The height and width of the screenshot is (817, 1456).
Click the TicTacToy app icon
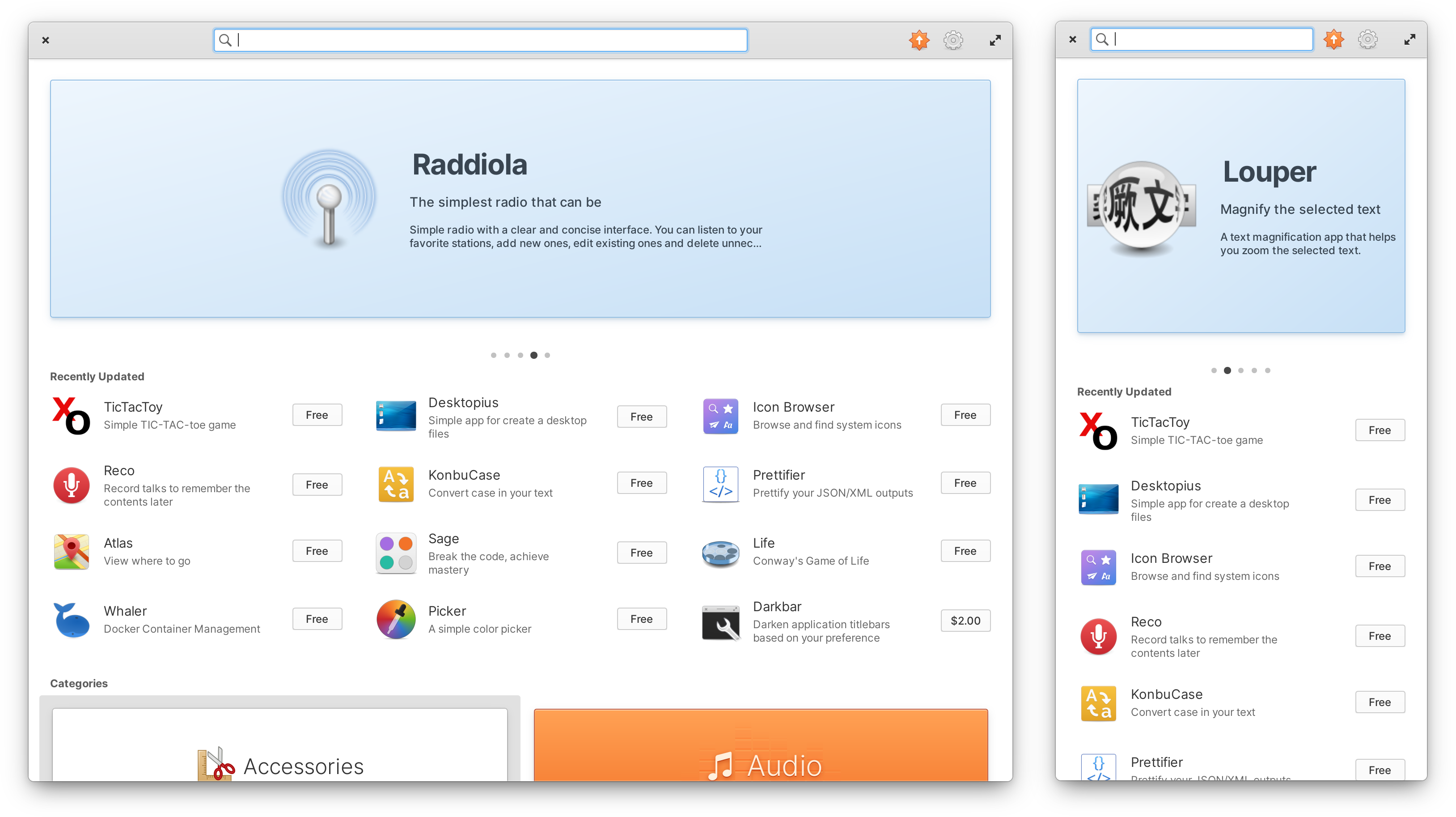(x=72, y=415)
